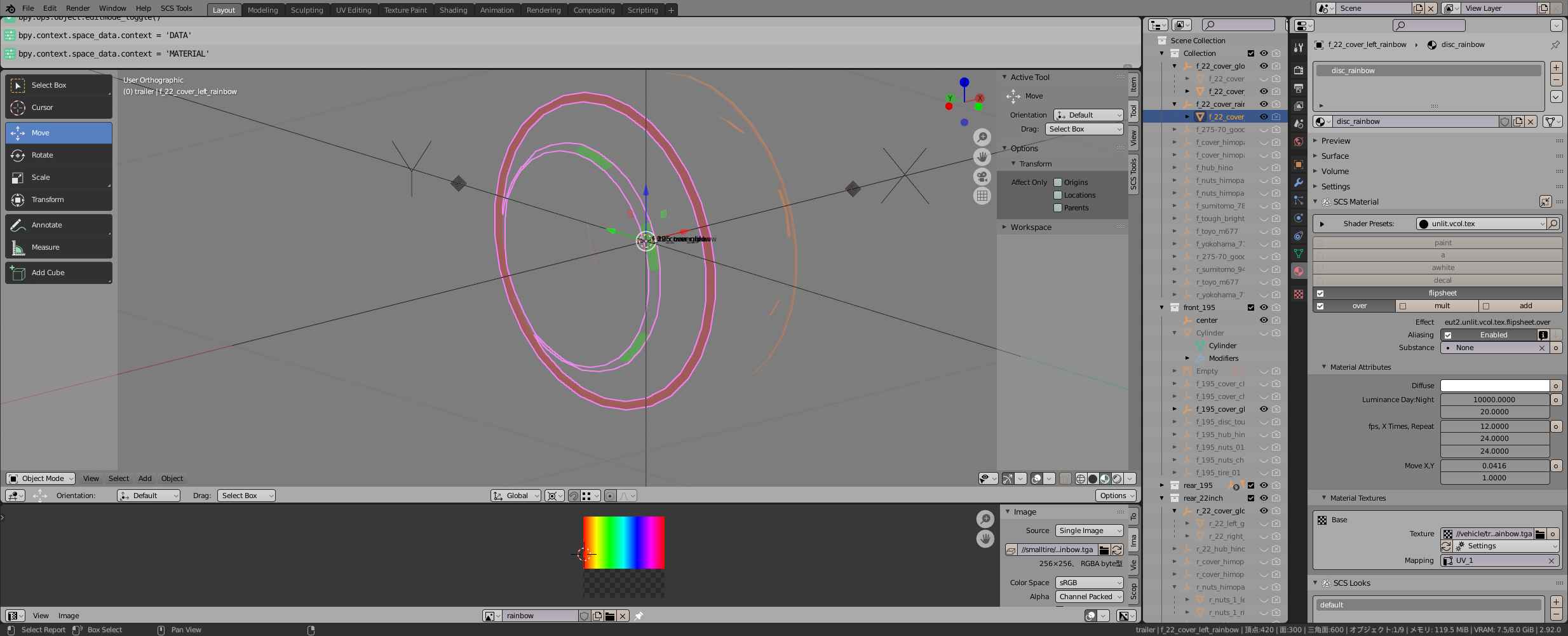Image resolution: width=1568 pixels, height=636 pixels.
Task: Open the Texture Properties checkered tab
Action: point(1298,294)
